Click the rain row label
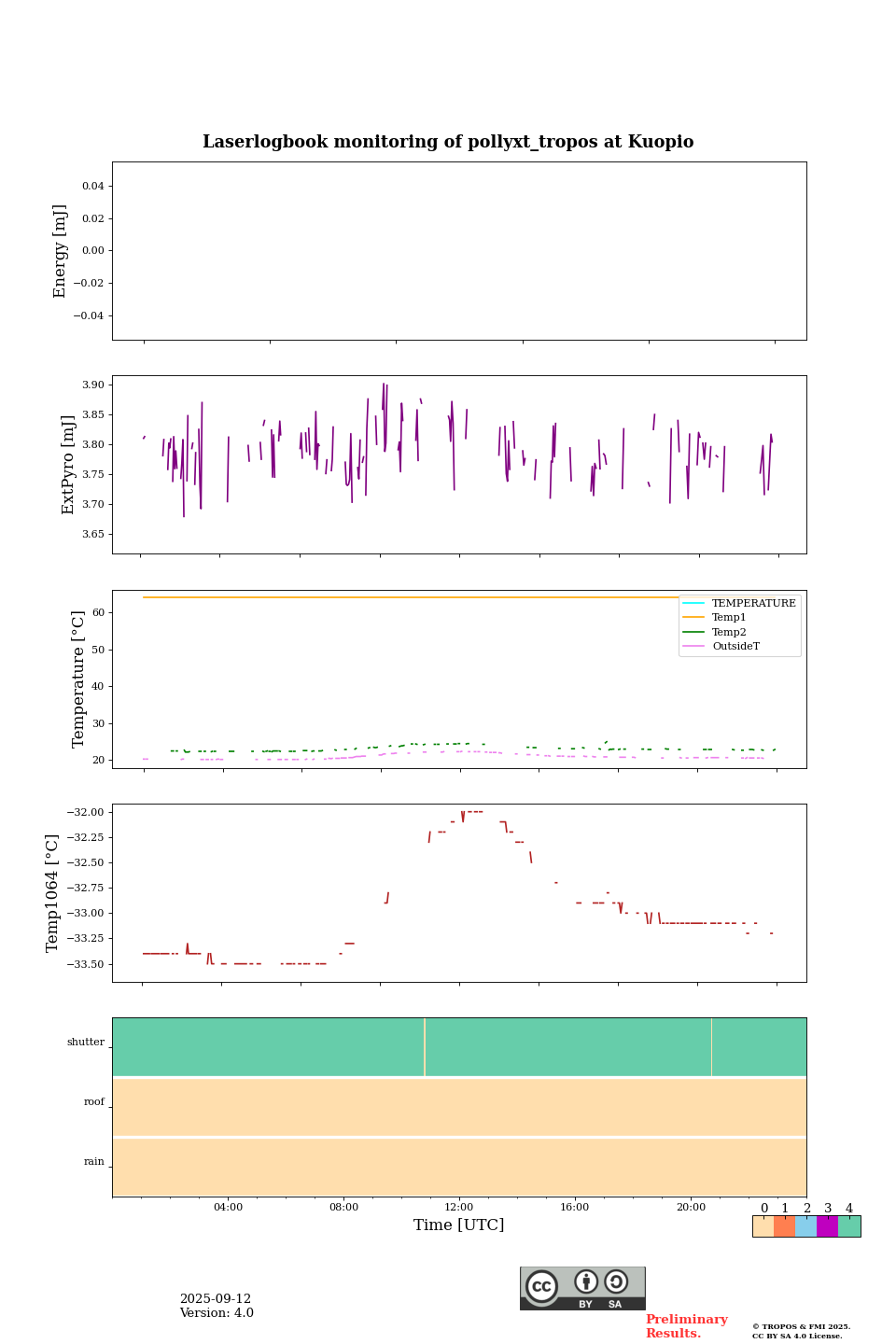The image size is (896, 1344). pos(94,1162)
